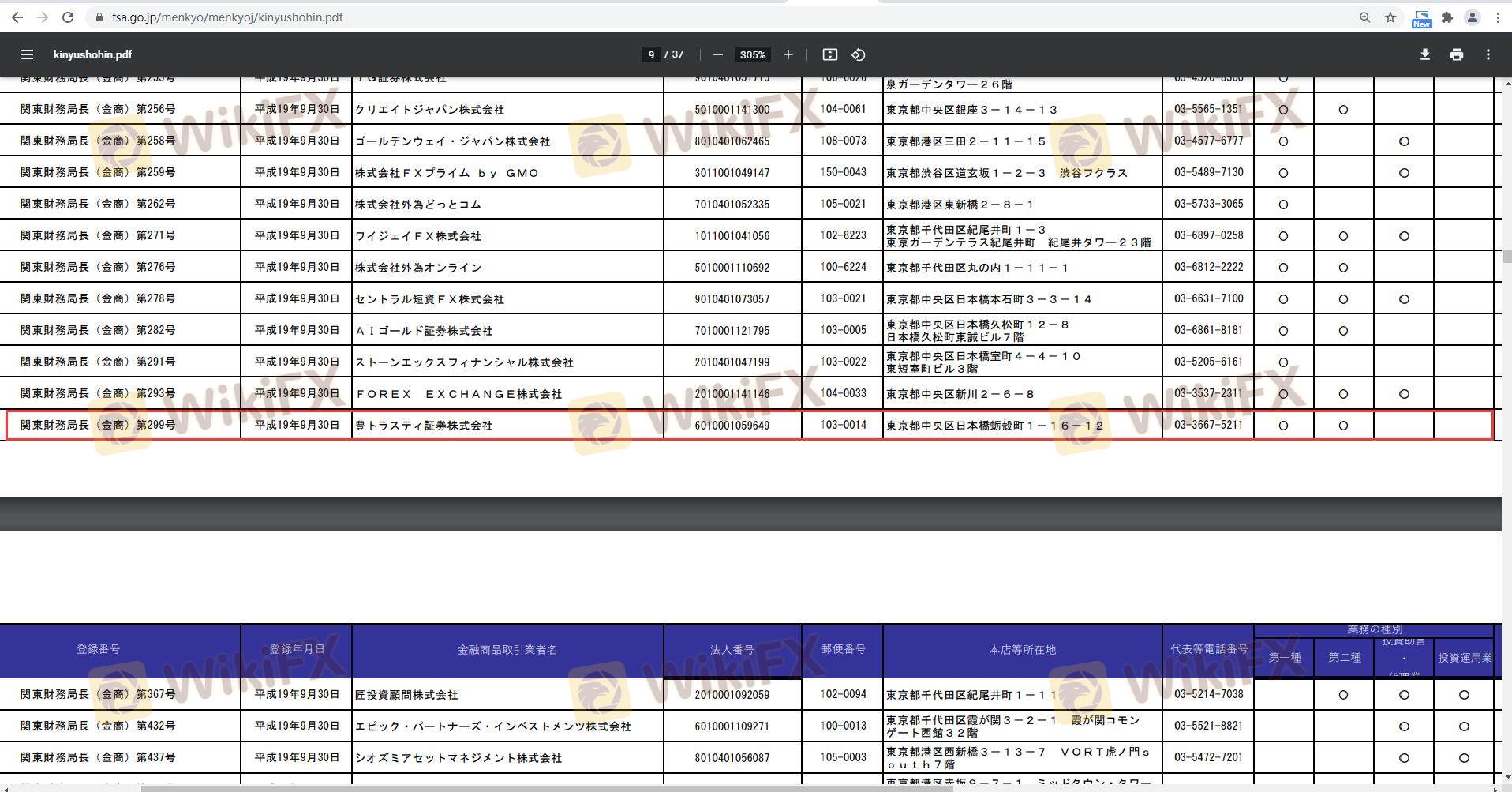Click the zoom out minus button
The height and width of the screenshot is (792, 1512).
pos(717,54)
